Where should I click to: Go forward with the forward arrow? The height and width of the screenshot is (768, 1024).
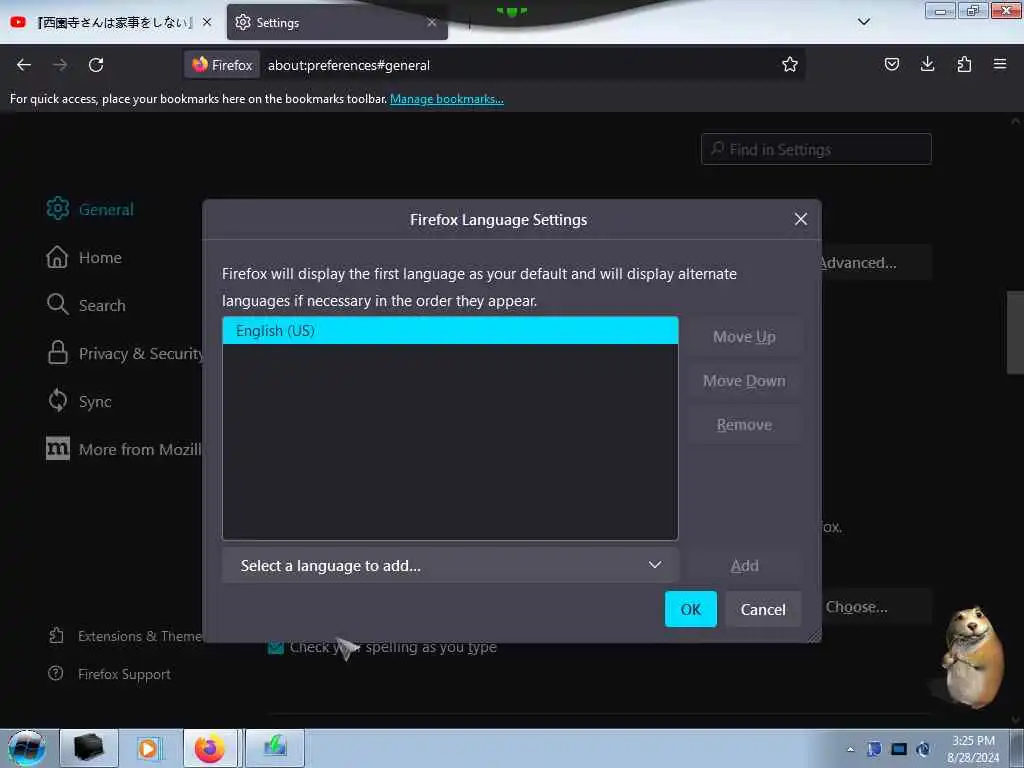[60, 65]
